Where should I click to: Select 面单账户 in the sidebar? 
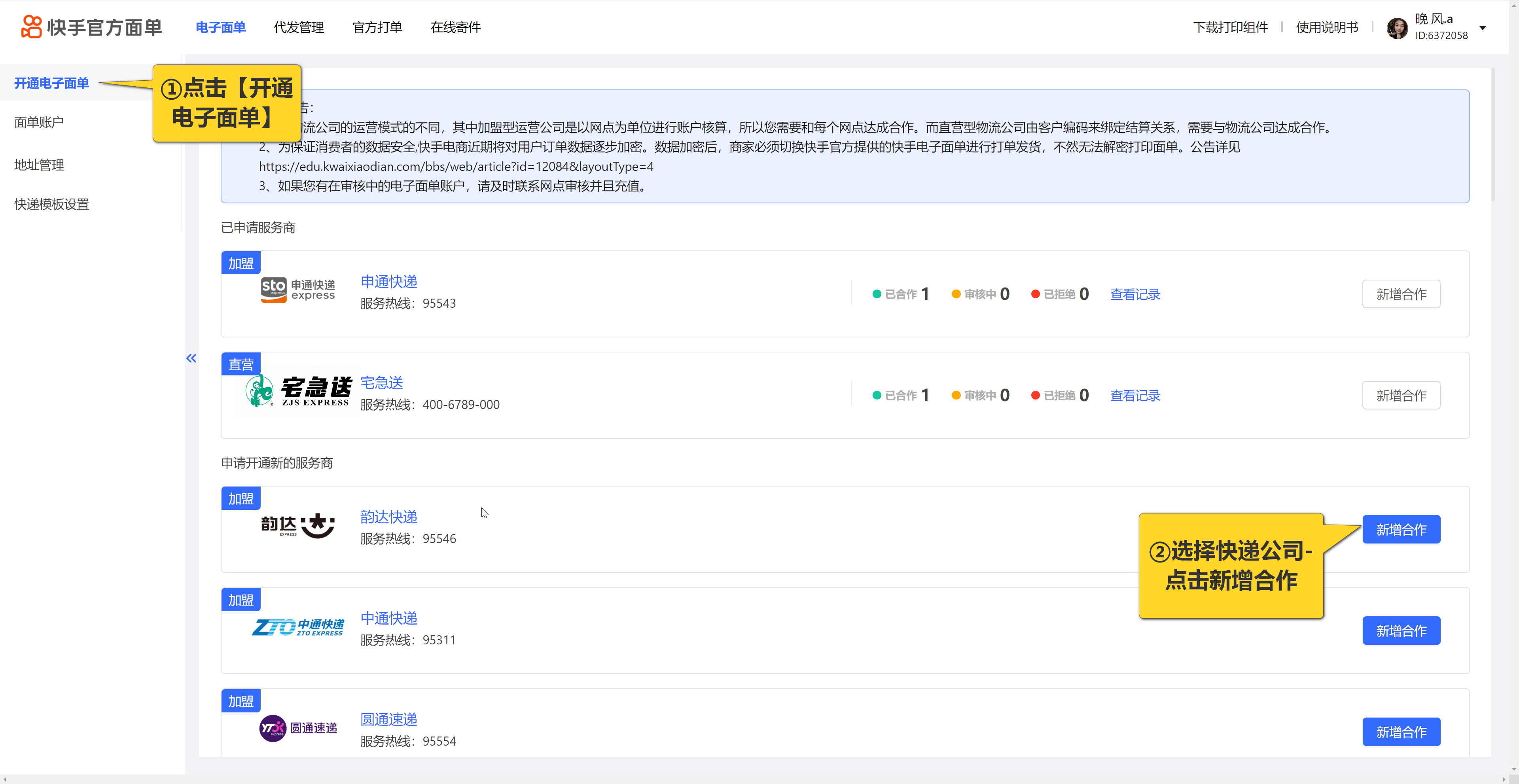pyautogui.click(x=39, y=122)
